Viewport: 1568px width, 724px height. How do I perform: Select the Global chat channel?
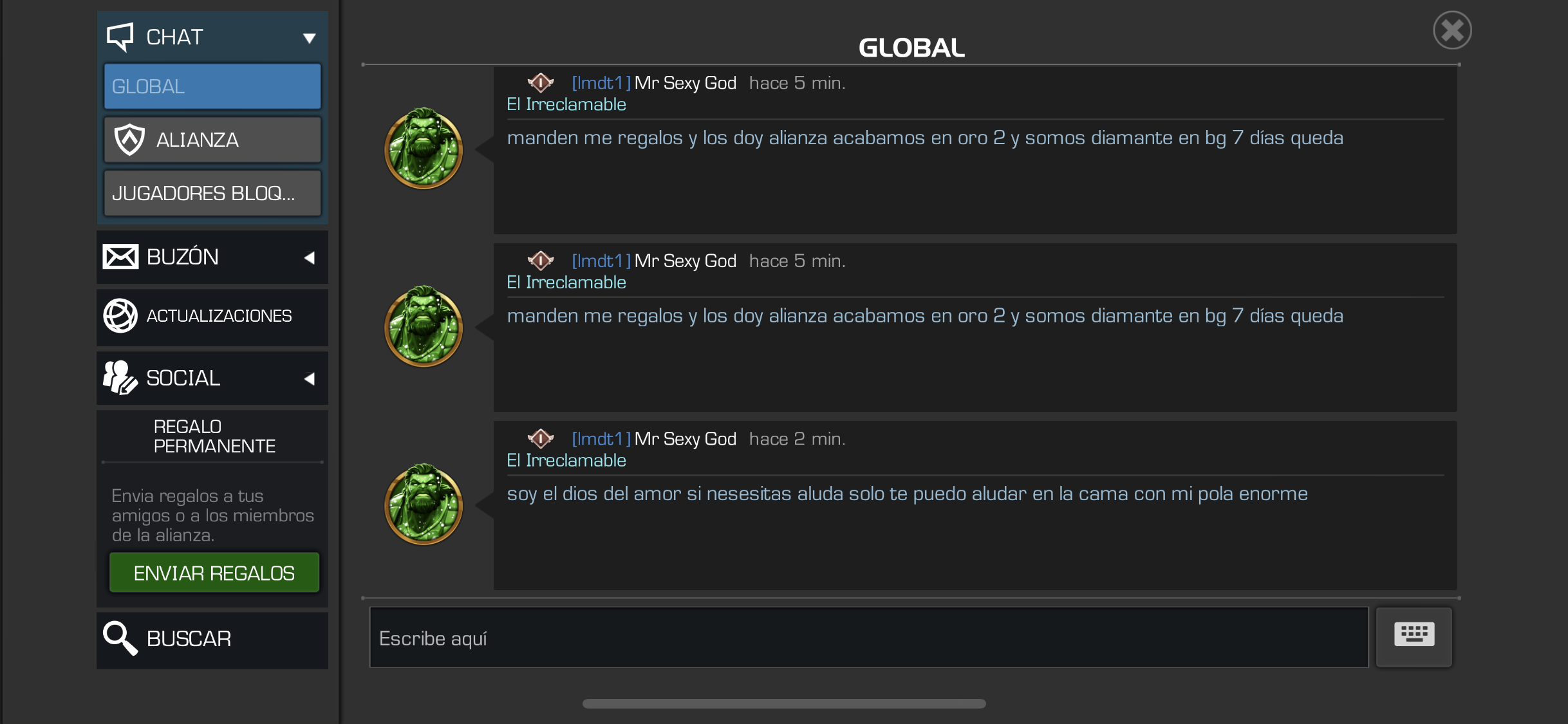coord(212,86)
